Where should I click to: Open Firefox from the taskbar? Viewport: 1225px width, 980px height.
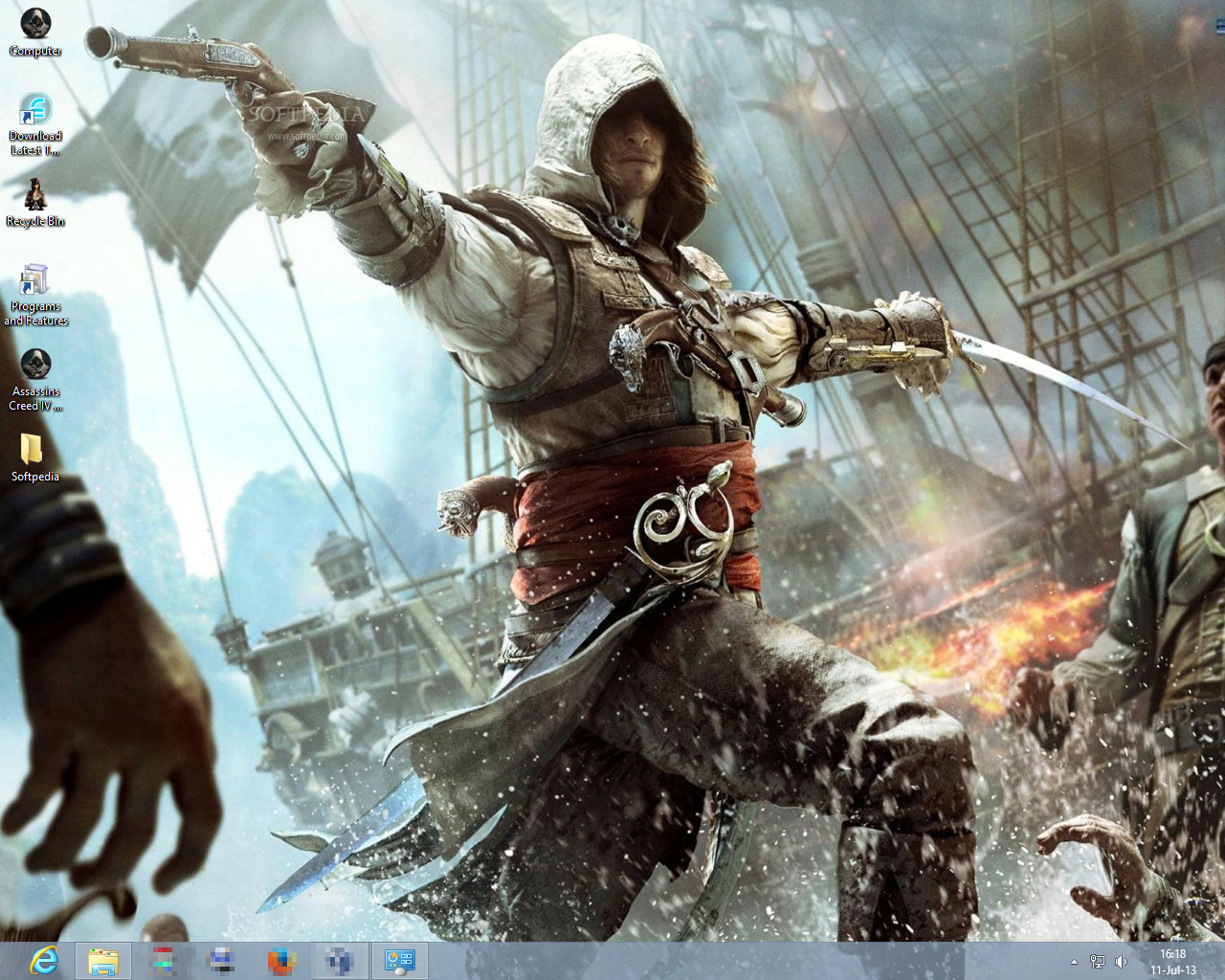pos(281,961)
